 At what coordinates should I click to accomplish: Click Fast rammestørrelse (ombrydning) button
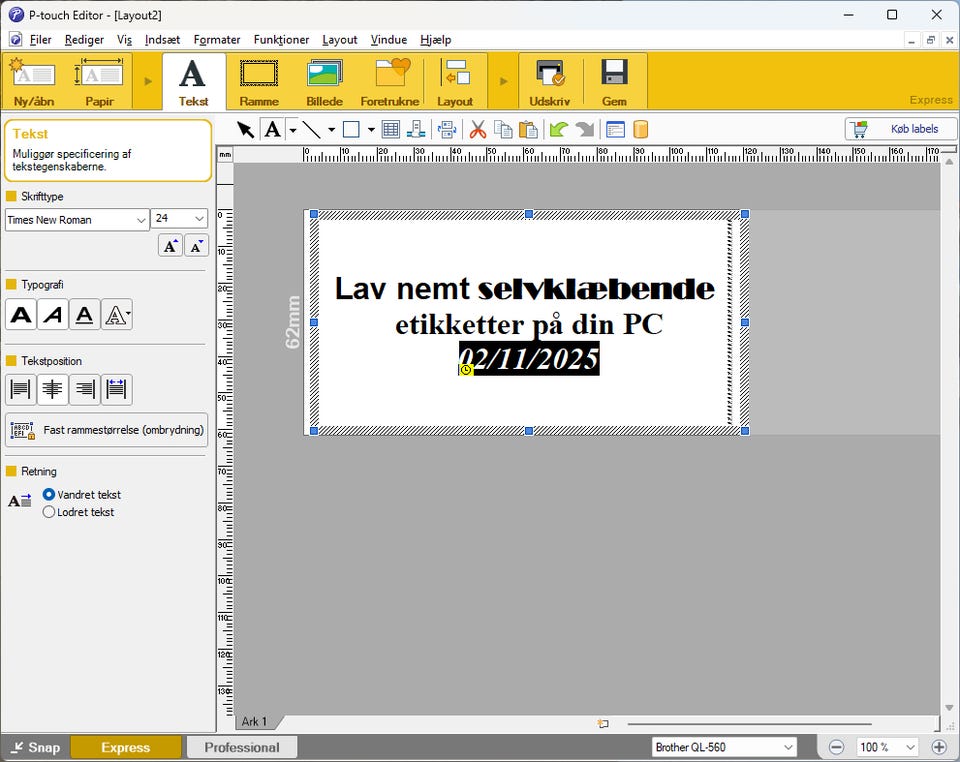click(107, 430)
